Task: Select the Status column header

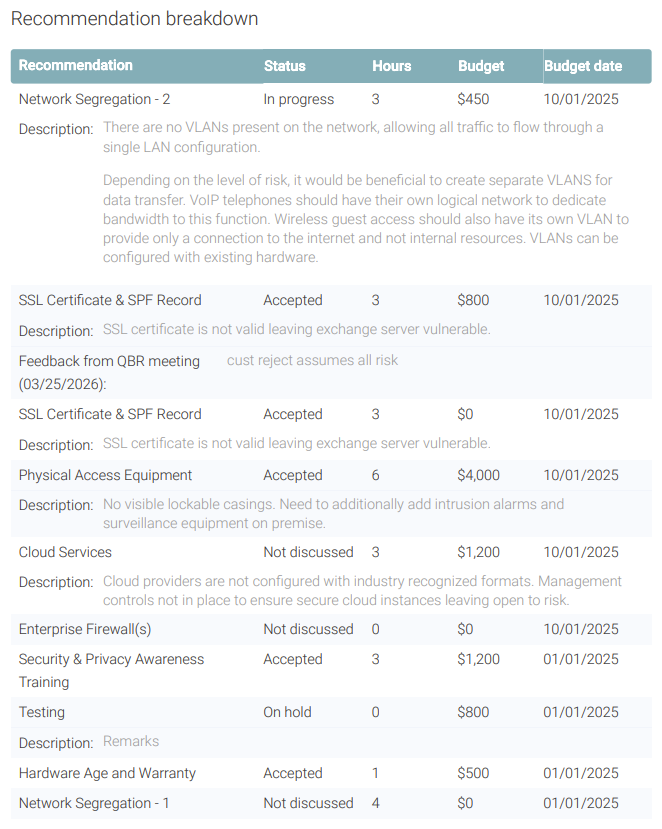Action: pos(284,66)
